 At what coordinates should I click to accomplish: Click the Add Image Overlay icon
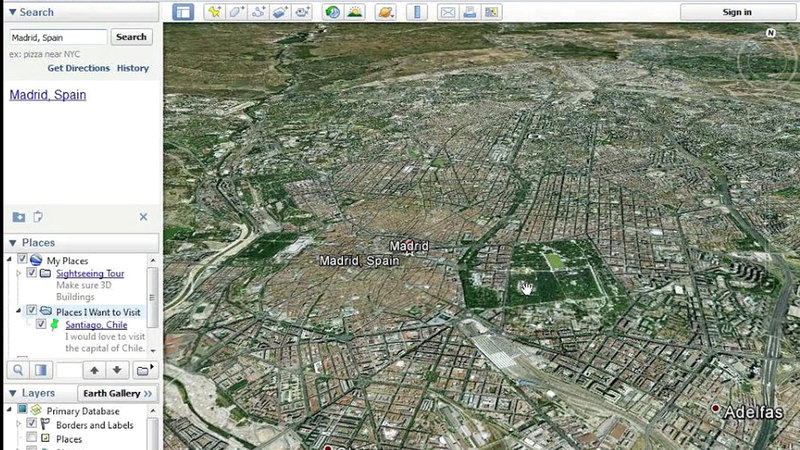pyautogui.click(x=281, y=12)
